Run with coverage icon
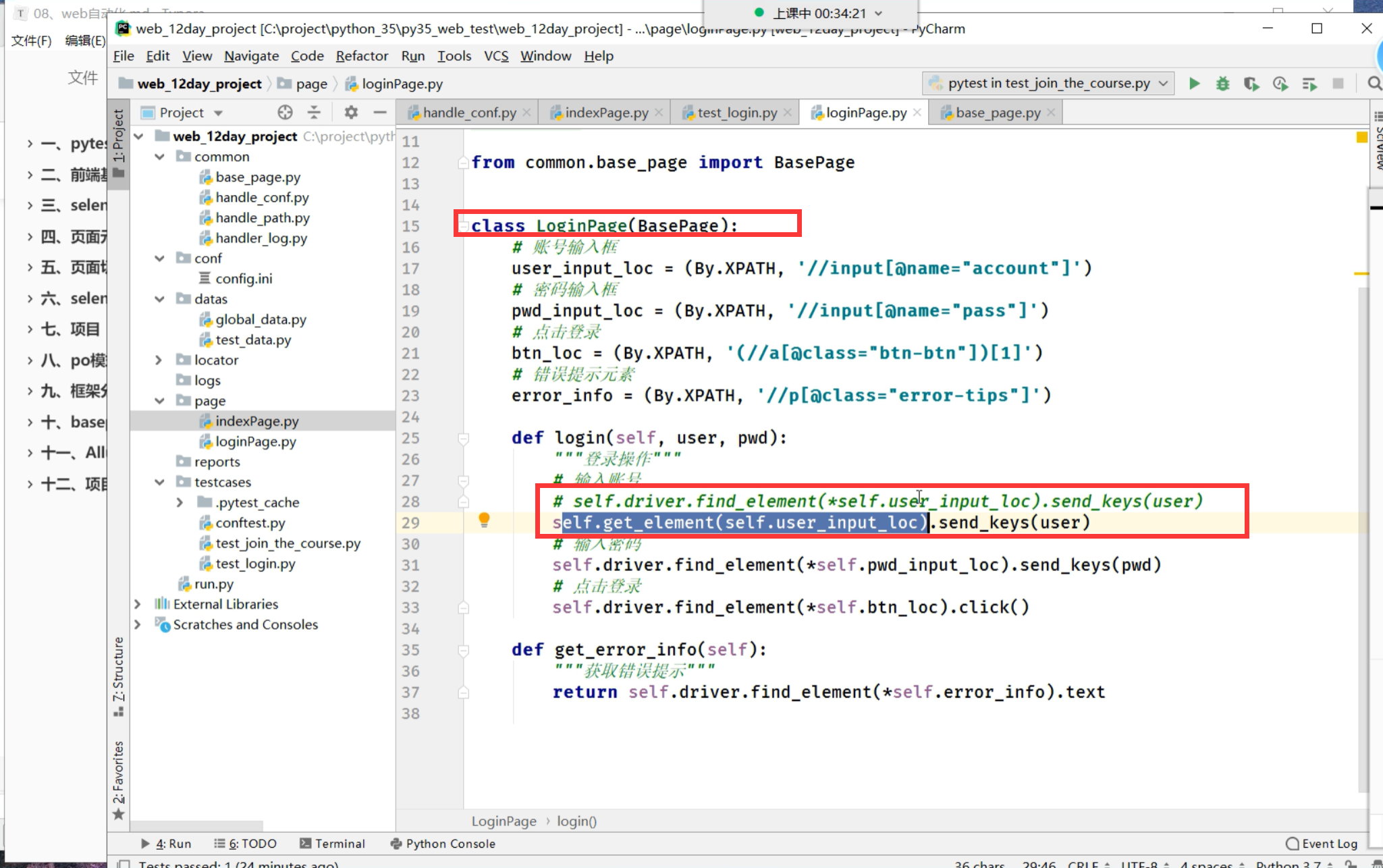Image resolution: width=1383 pixels, height=868 pixels. point(1251,84)
